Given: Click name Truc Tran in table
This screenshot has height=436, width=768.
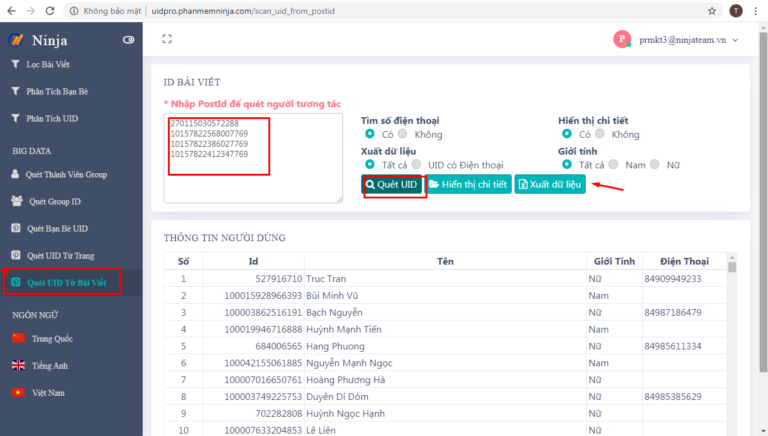Looking at the screenshot, I should click(326, 279).
